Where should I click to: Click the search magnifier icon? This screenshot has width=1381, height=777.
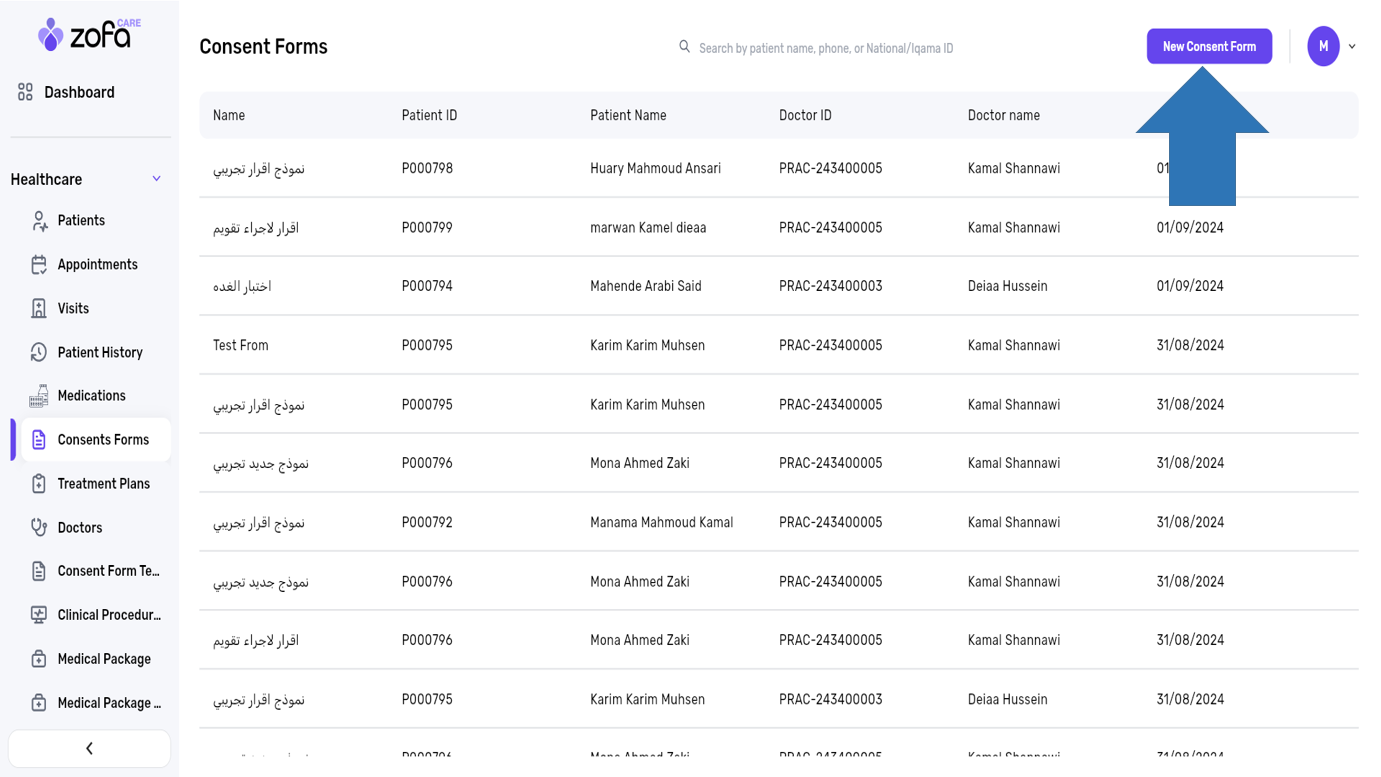pyautogui.click(x=685, y=47)
